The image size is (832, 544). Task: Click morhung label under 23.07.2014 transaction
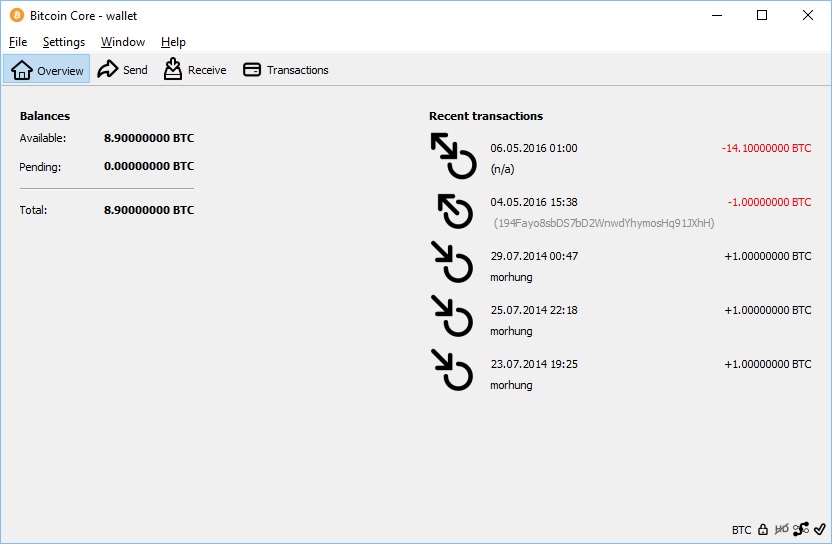pyautogui.click(x=511, y=385)
